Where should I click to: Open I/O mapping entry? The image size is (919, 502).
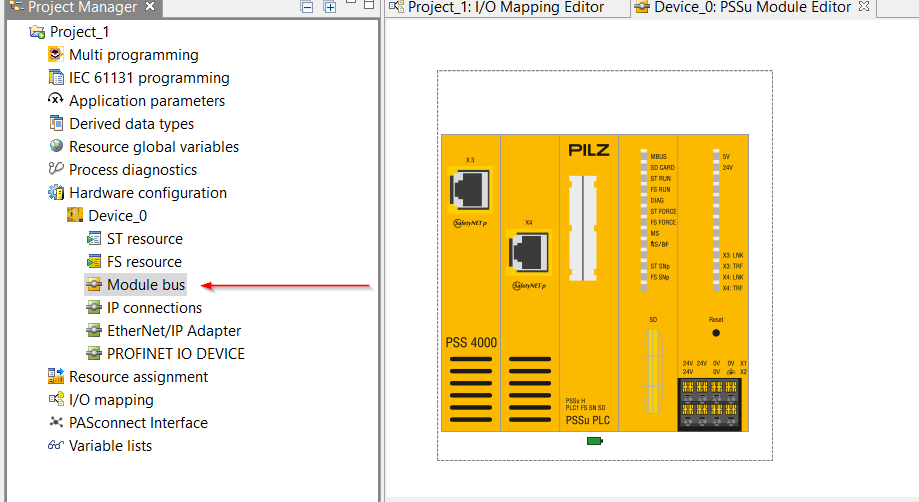[111, 400]
